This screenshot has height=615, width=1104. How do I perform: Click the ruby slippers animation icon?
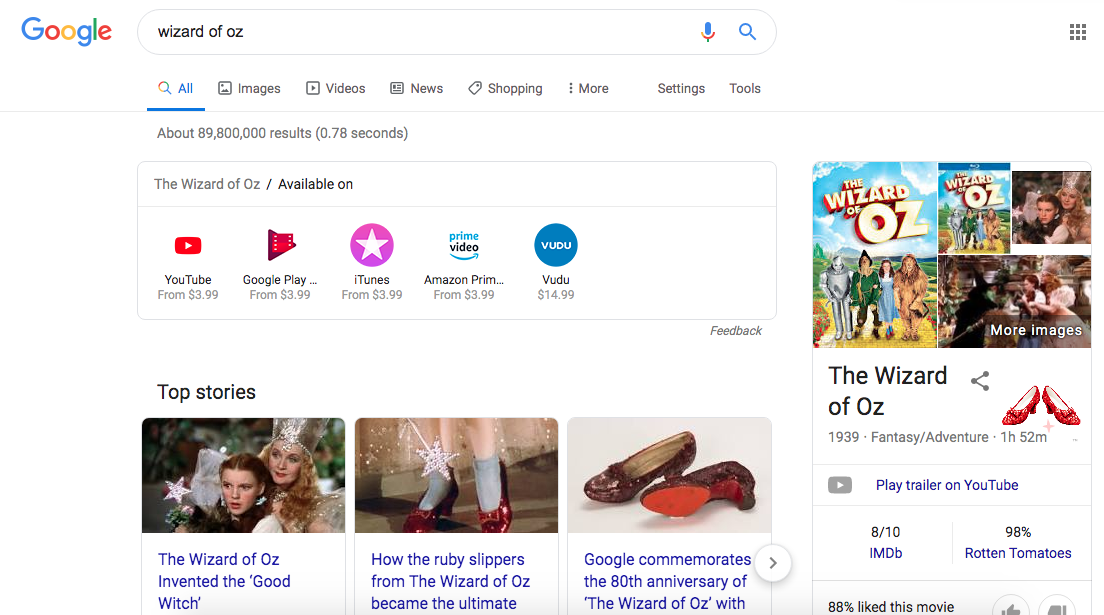pos(1041,406)
